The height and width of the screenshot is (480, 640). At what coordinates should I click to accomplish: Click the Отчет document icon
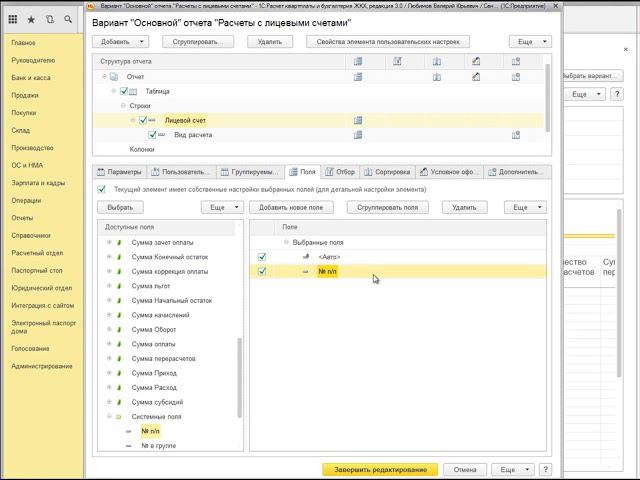pos(114,77)
